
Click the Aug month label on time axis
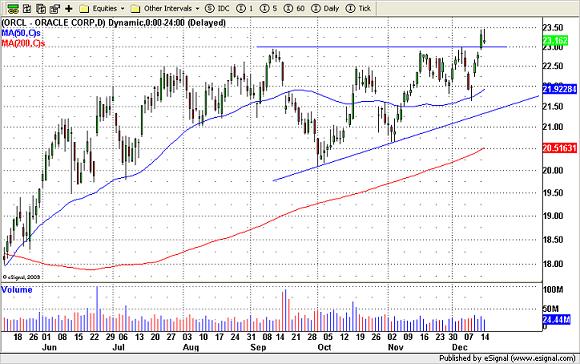click(191, 347)
